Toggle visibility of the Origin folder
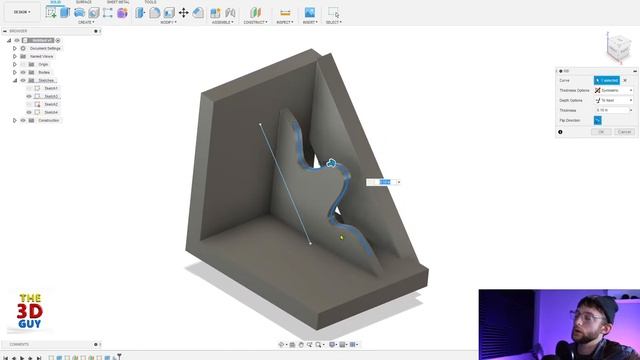640x360 pixels. [23, 64]
